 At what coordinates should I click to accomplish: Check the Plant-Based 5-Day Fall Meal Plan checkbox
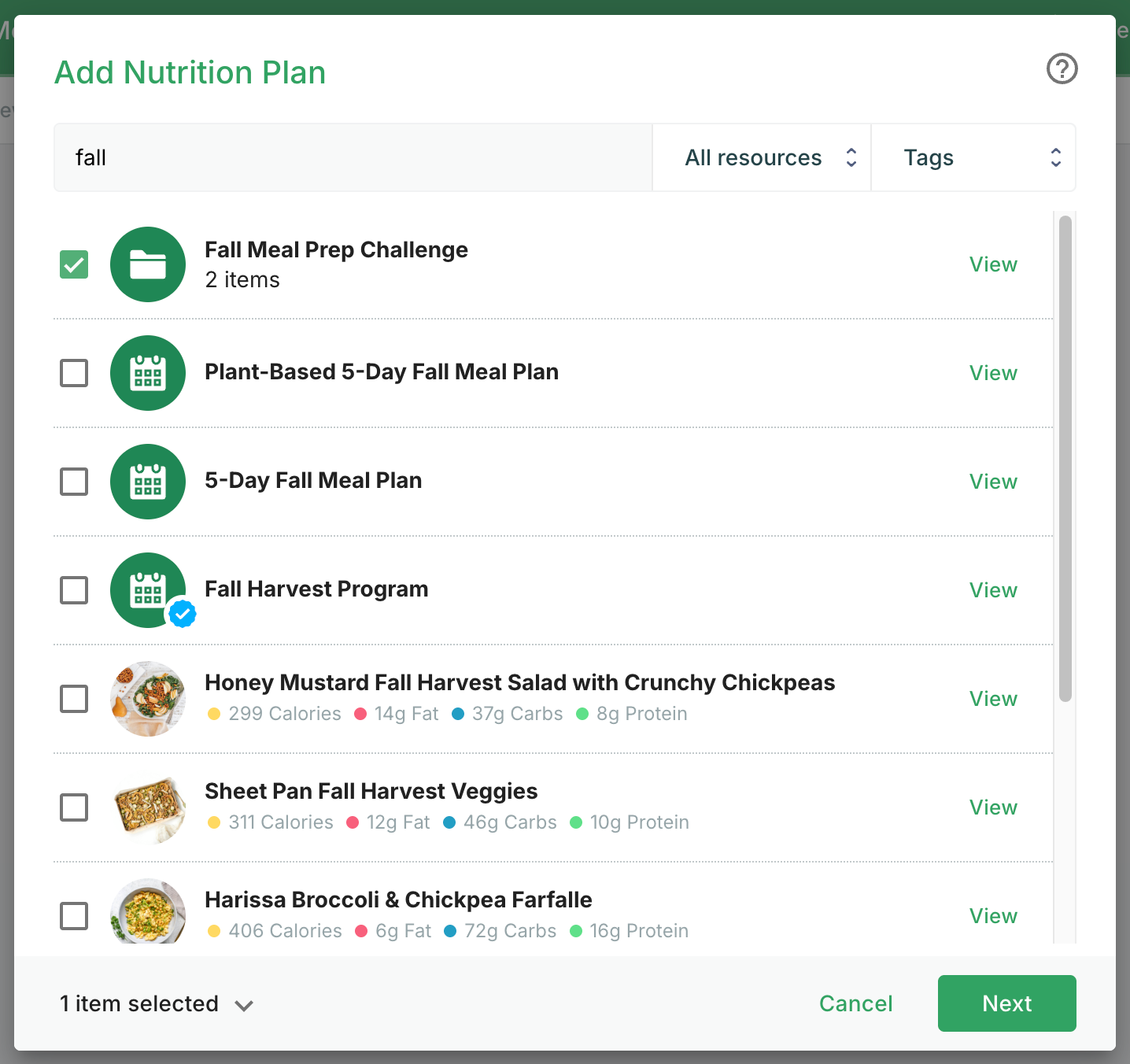tap(74, 373)
